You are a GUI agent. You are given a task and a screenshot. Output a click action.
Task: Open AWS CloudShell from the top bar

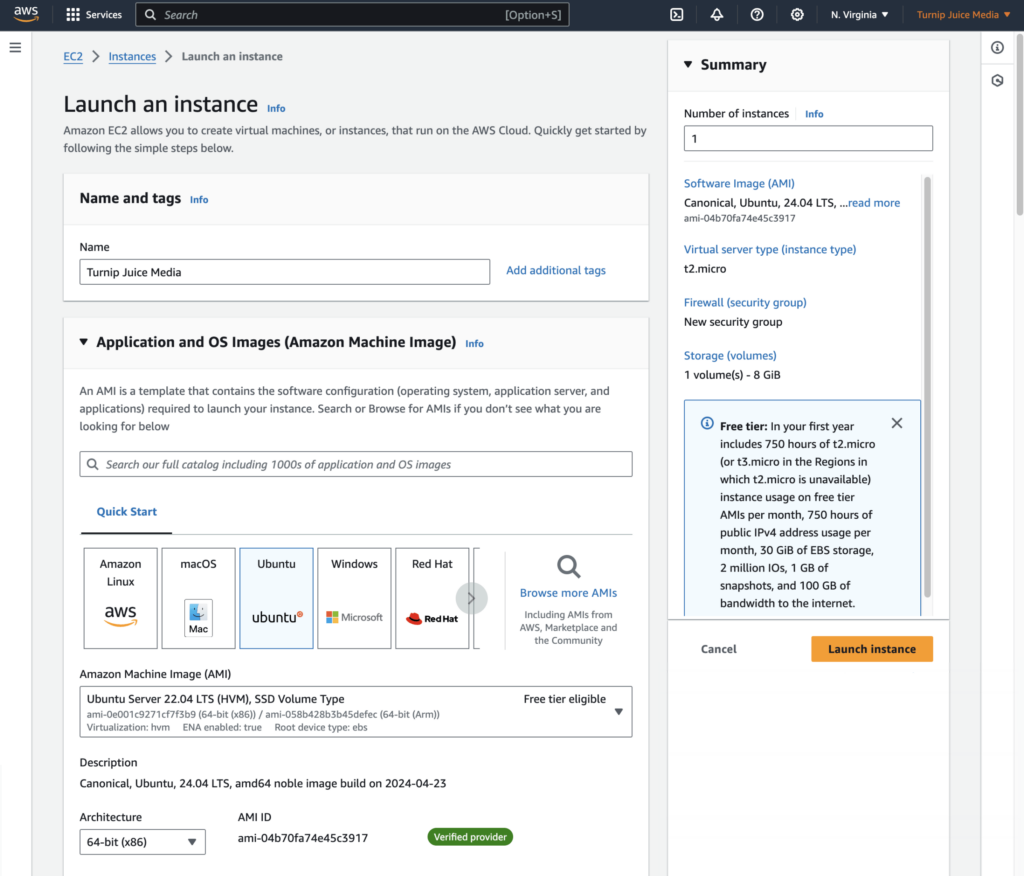[677, 14]
